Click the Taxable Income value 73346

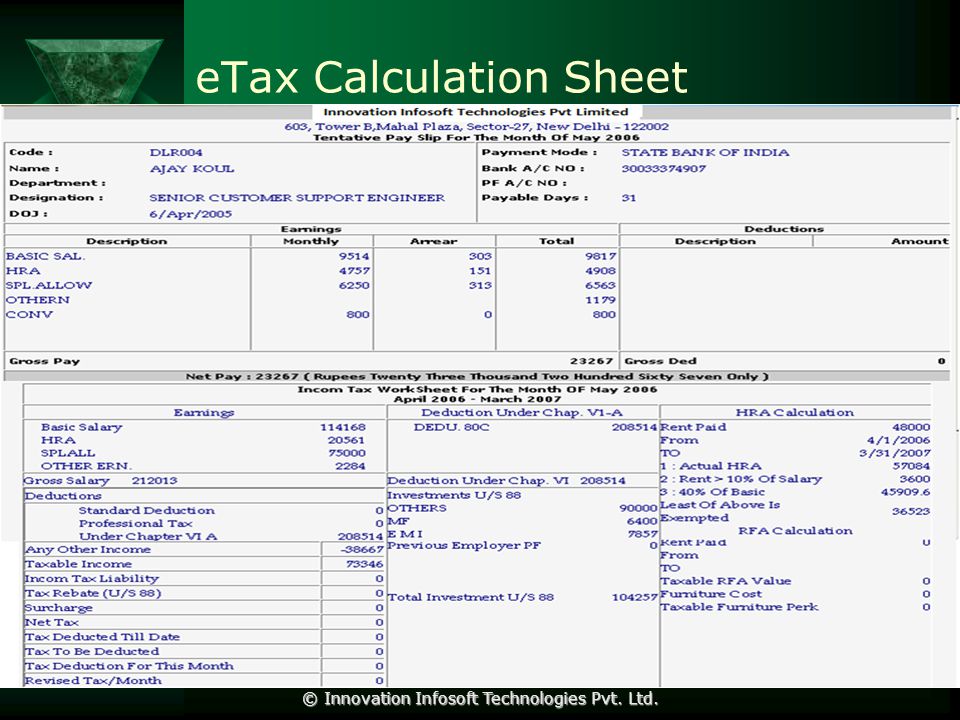point(364,564)
